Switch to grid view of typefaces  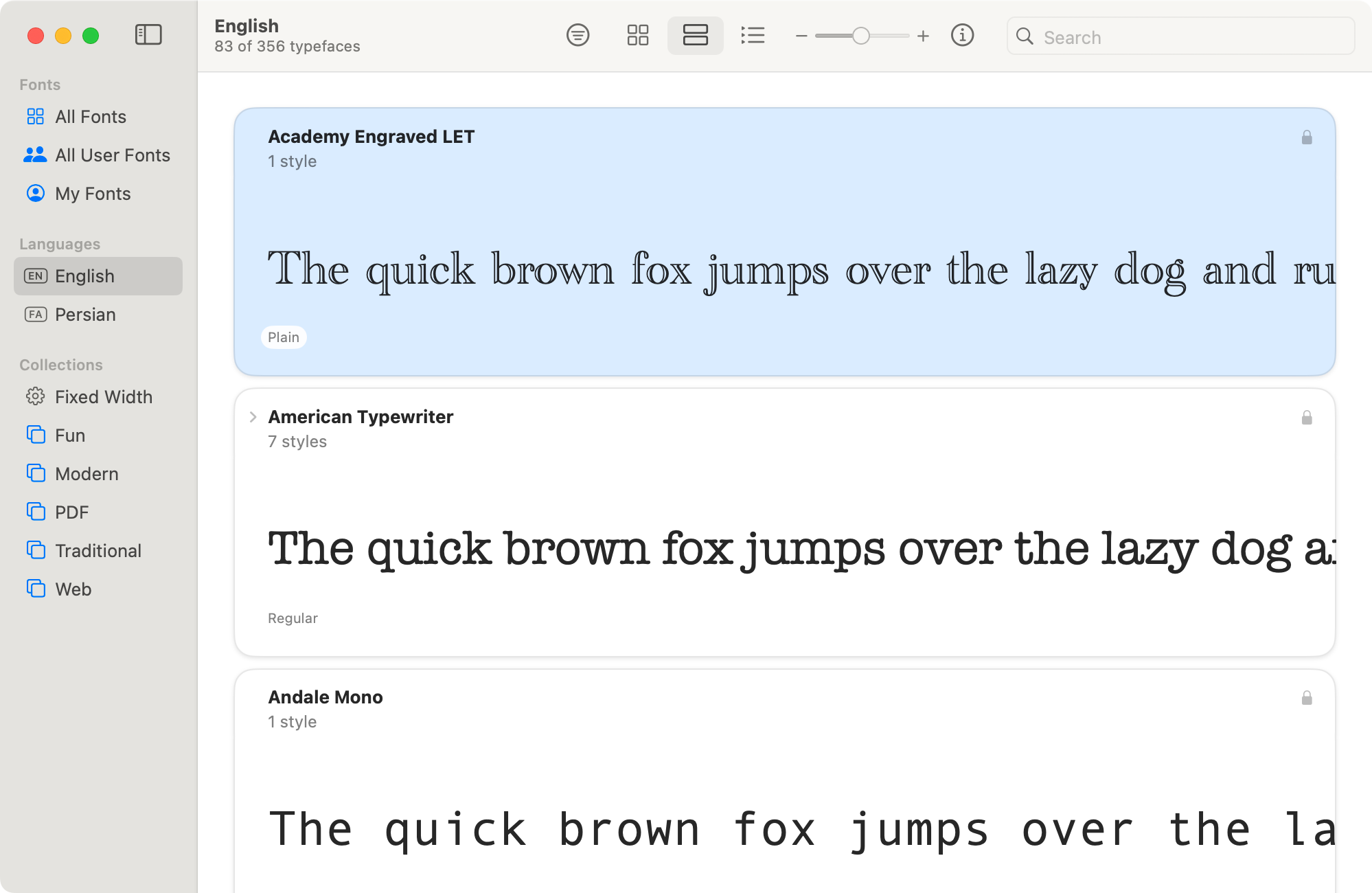[637, 35]
